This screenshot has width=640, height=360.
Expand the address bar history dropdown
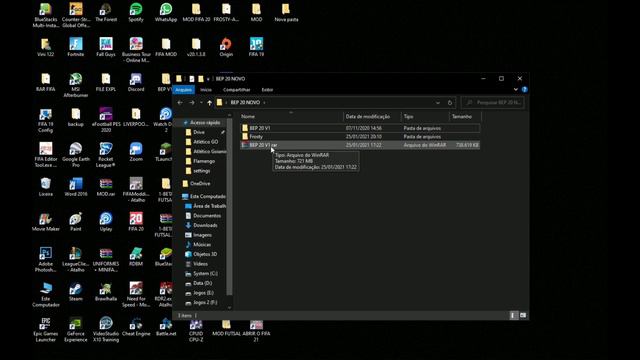(x=438, y=102)
